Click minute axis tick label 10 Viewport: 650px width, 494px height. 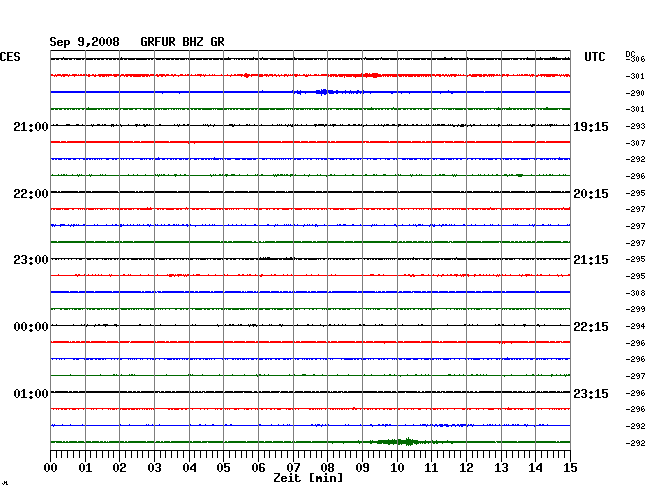pos(397,468)
